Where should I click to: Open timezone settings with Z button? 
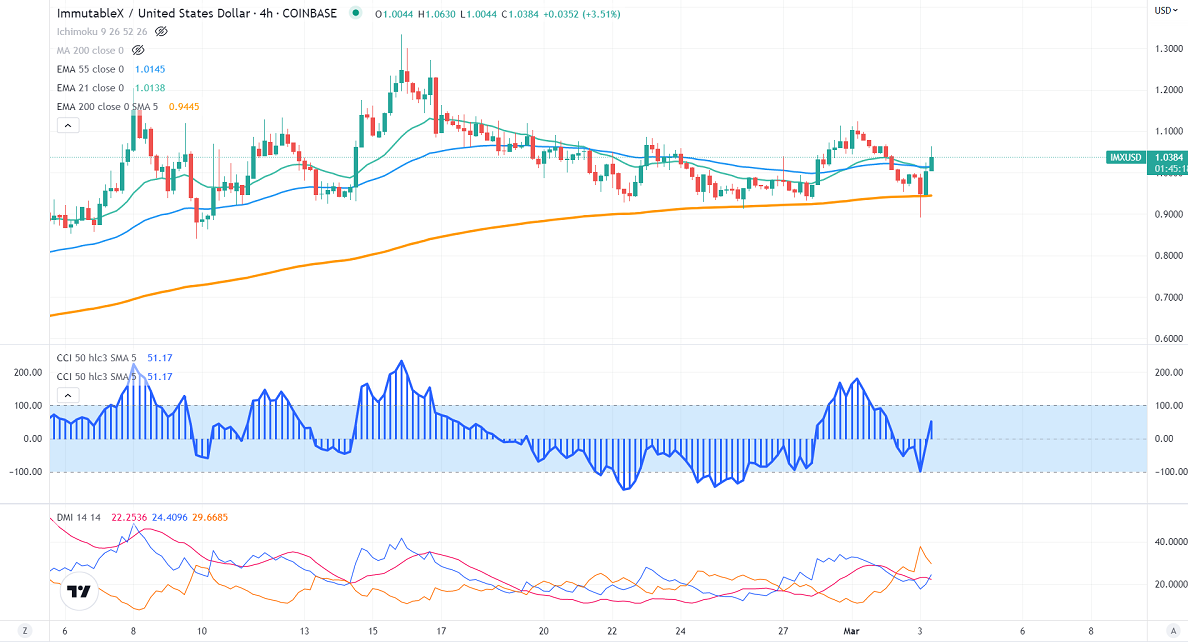pos(26,632)
